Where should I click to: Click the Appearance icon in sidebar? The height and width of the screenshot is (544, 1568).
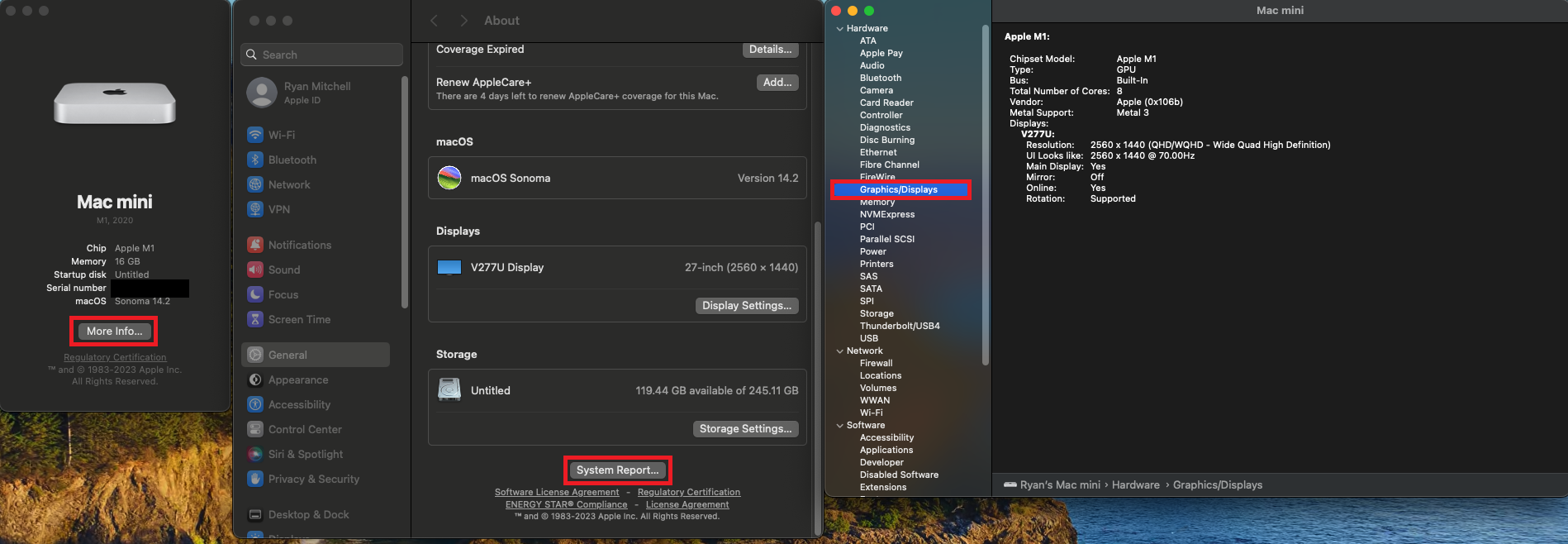[x=255, y=379]
